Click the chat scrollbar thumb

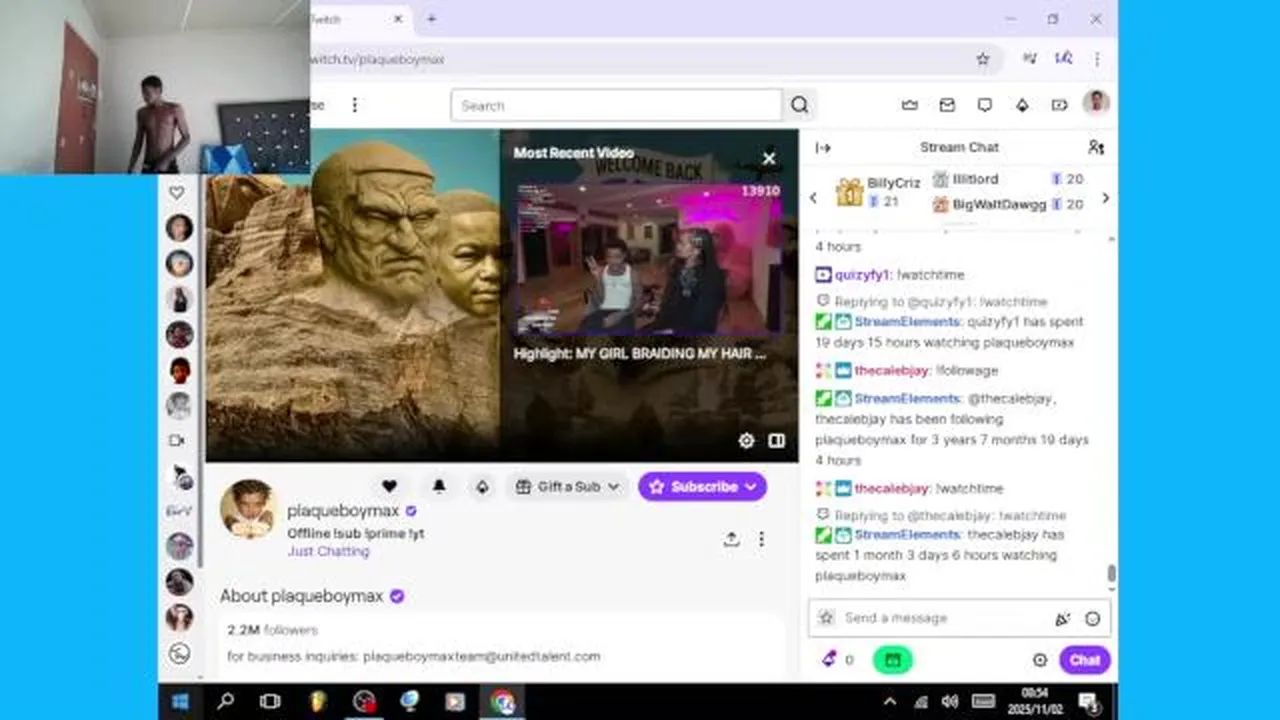coord(1111,574)
